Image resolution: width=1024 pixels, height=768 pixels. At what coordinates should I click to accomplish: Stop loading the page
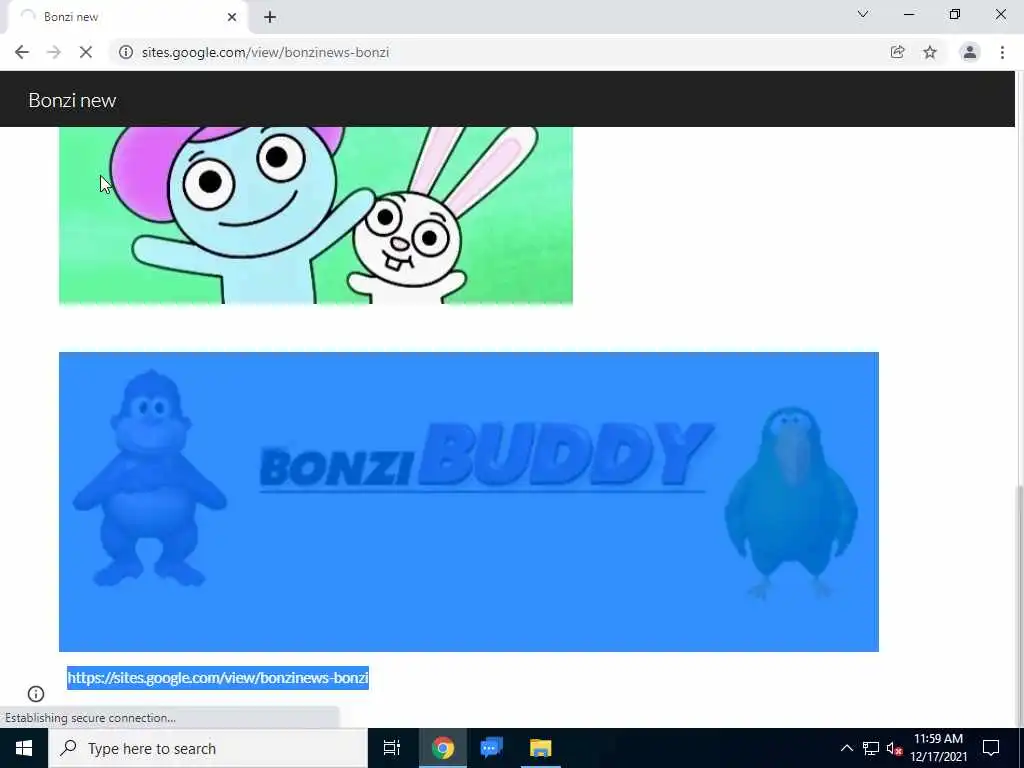coord(86,52)
